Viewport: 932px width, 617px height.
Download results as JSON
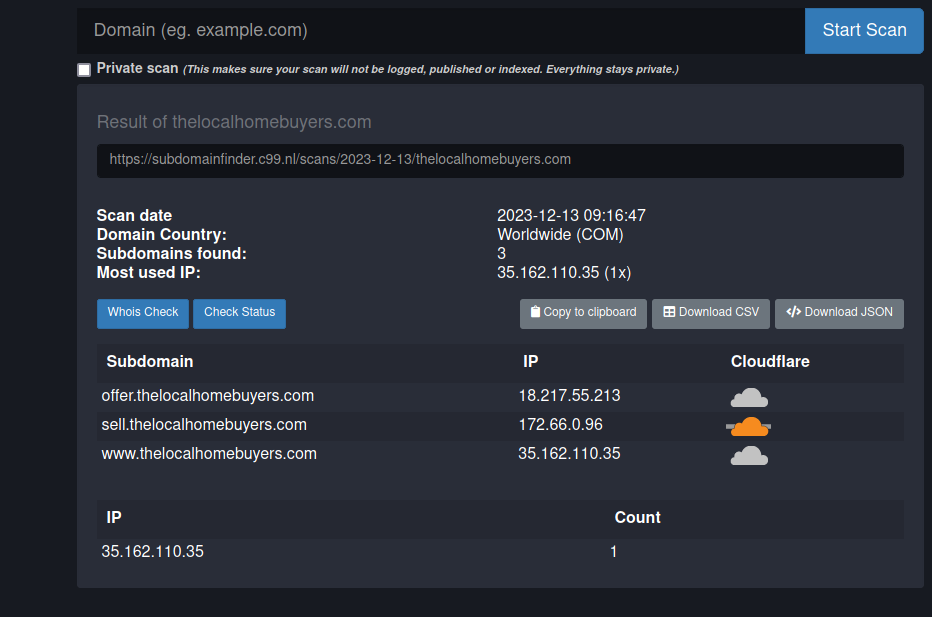pyautogui.click(x=839, y=313)
